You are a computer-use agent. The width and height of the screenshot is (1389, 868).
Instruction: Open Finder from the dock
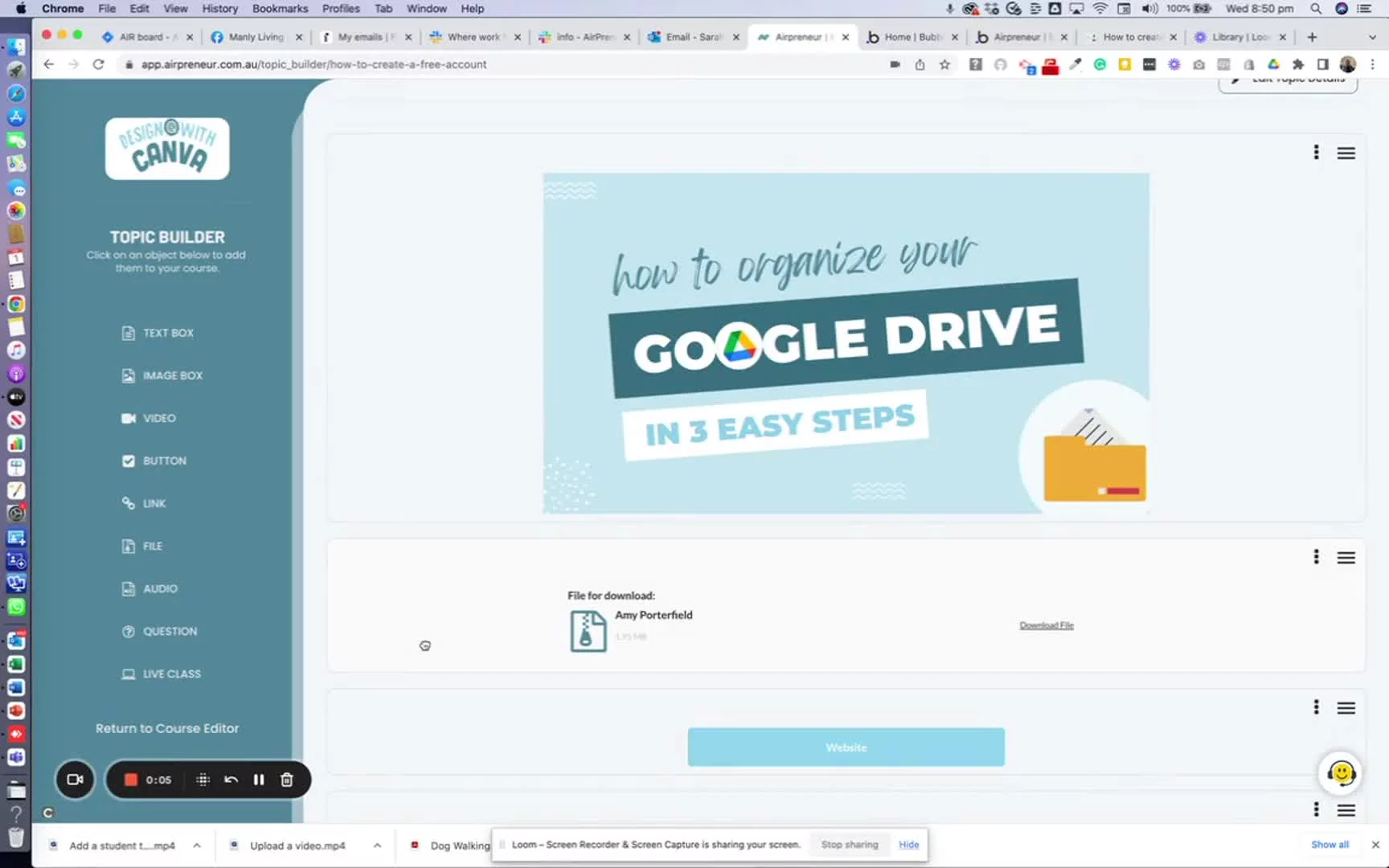(16, 47)
